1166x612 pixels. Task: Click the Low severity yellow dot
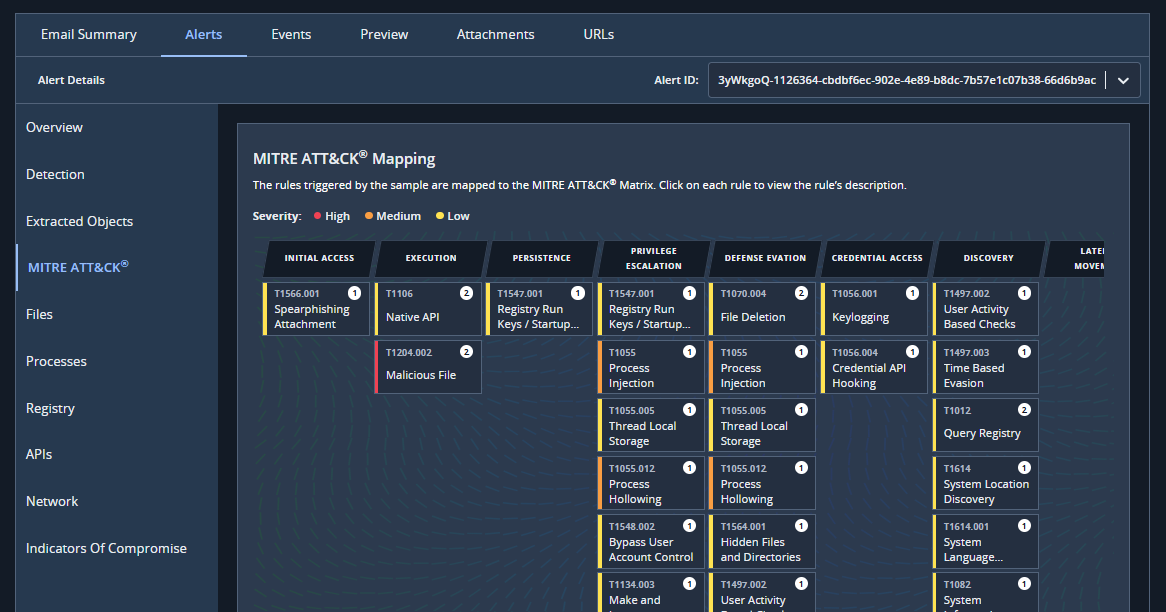point(439,216)
